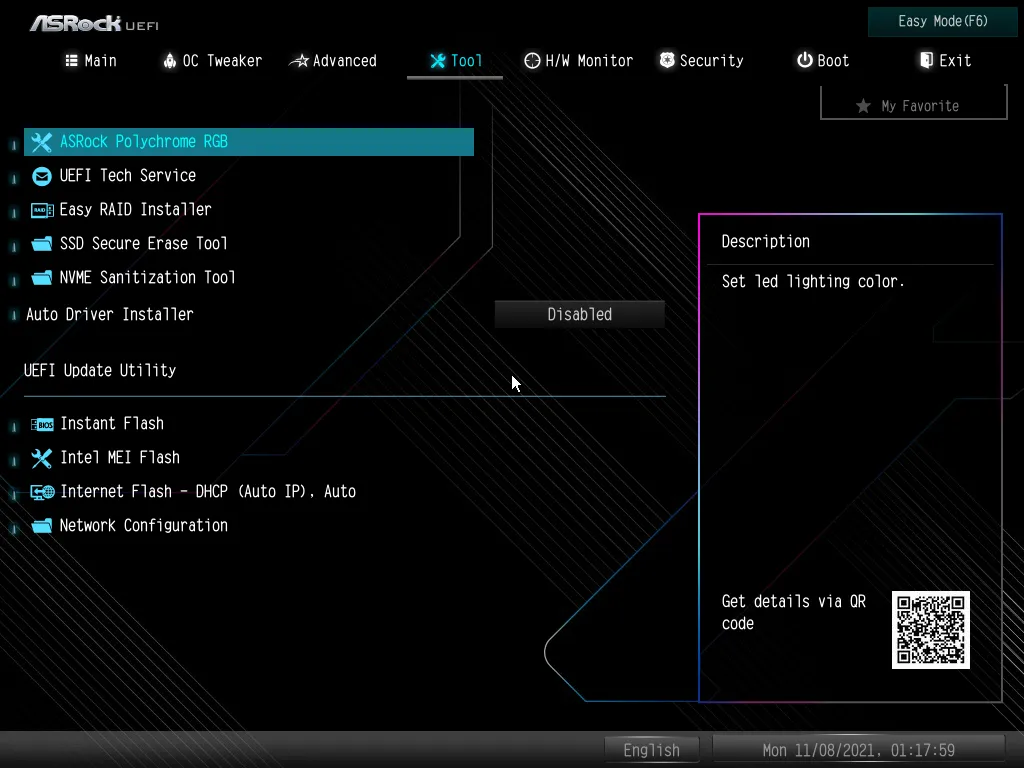Click the Description panel heading
Screen dimensions: 1024x768
point(765,242)
